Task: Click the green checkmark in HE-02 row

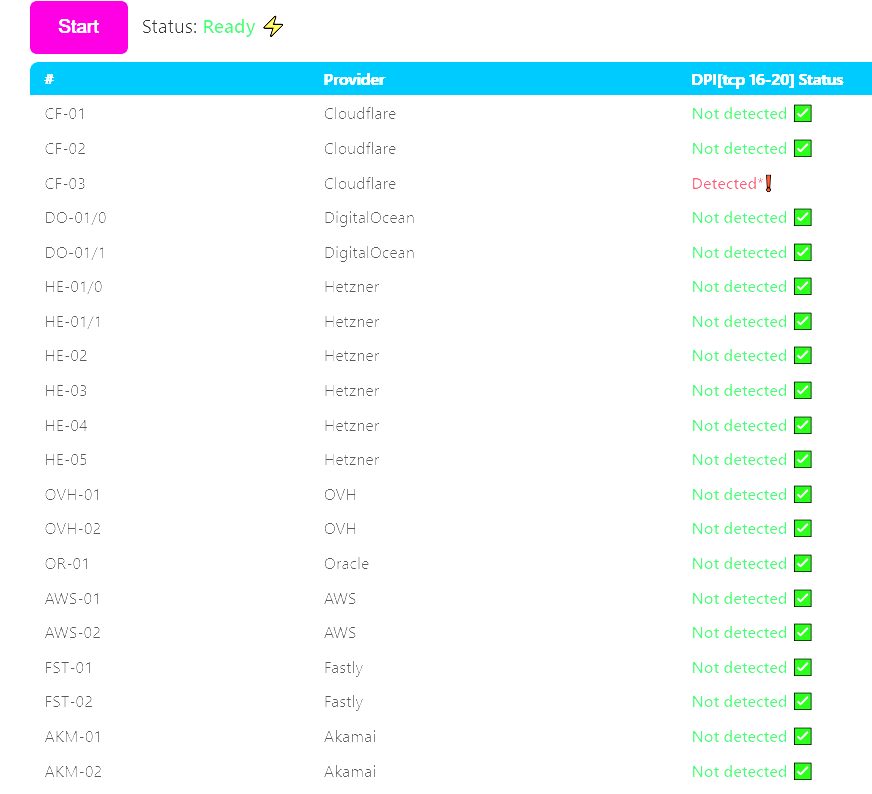Action: [802, 356]
